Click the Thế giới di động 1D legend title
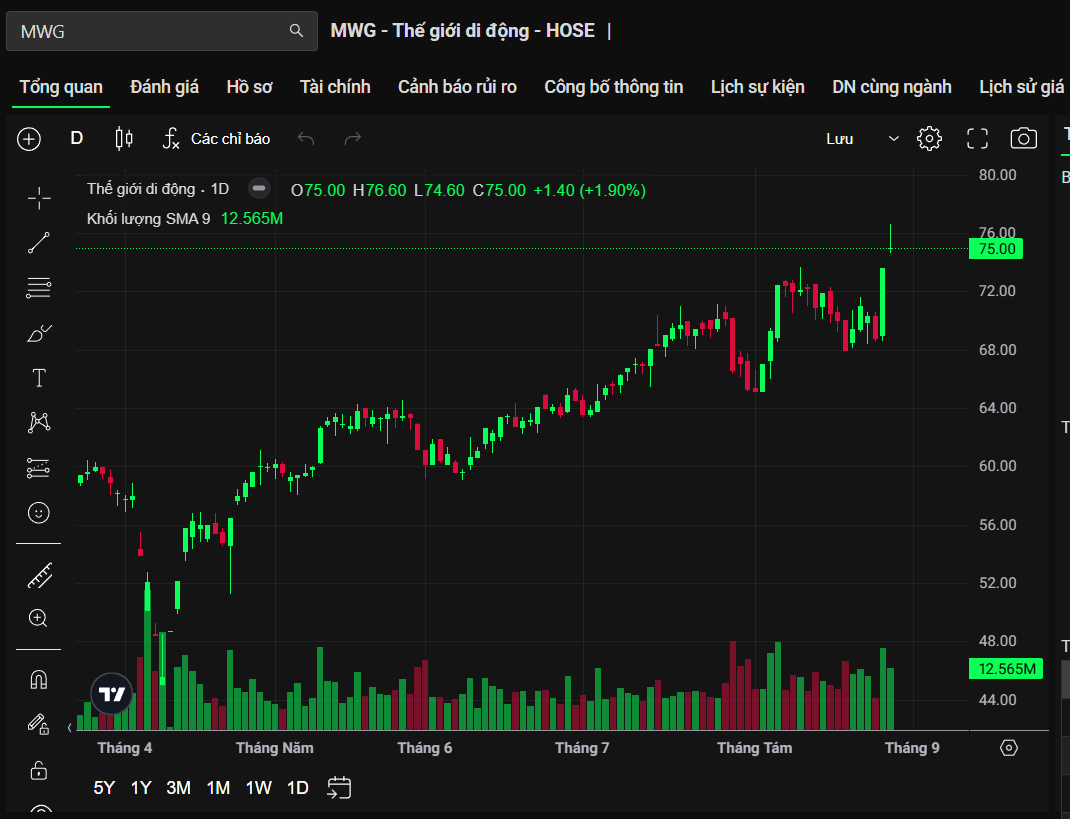This screenshot has height=819, width=1070. point(158,189)
